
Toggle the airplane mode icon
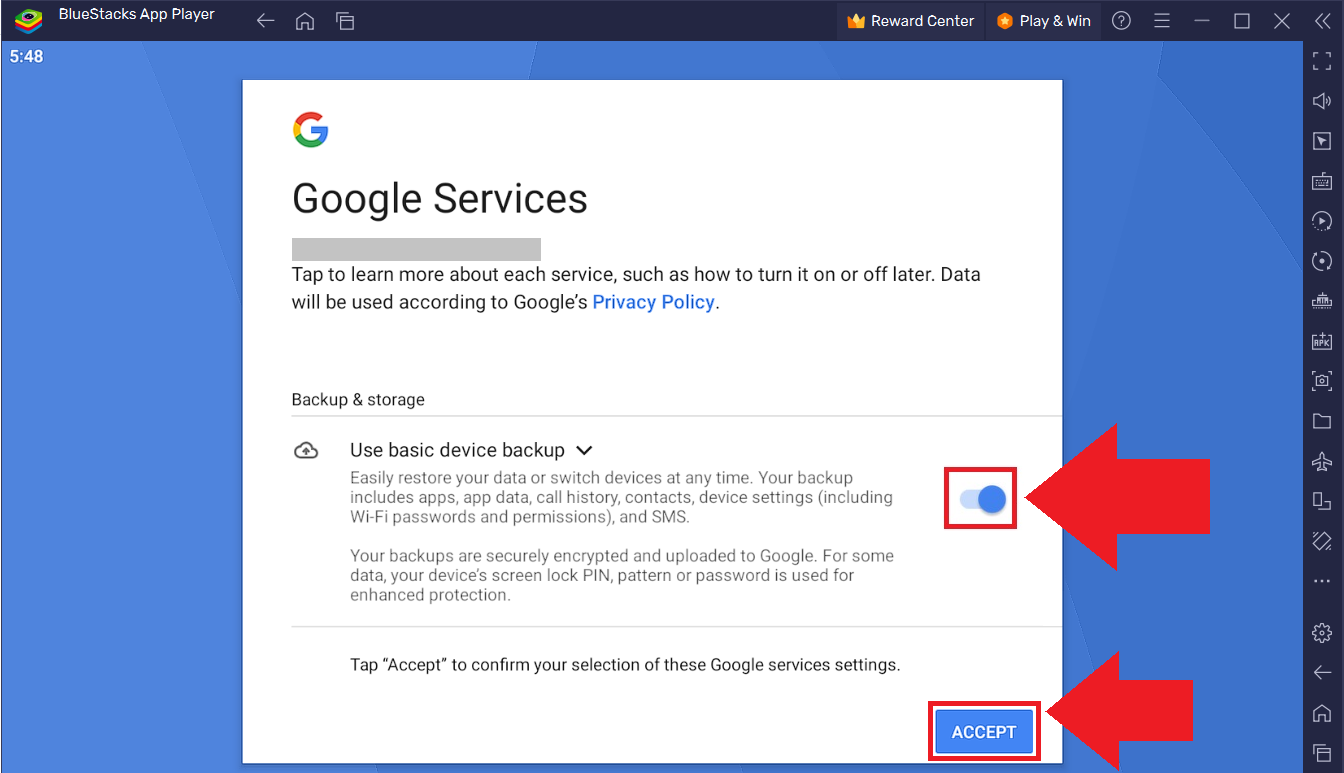coord(1322,461)
